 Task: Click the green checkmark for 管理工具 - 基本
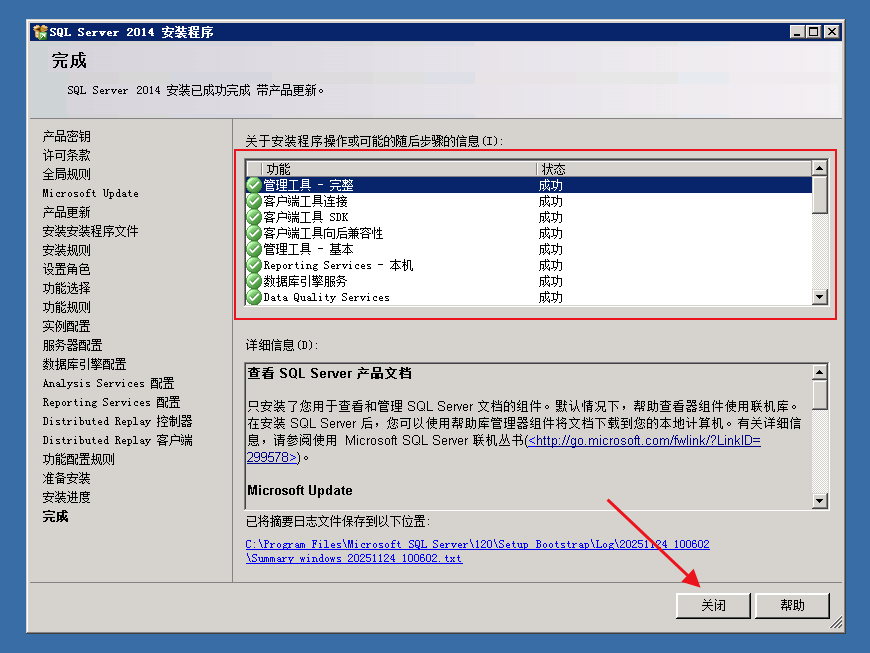point(254,249)
